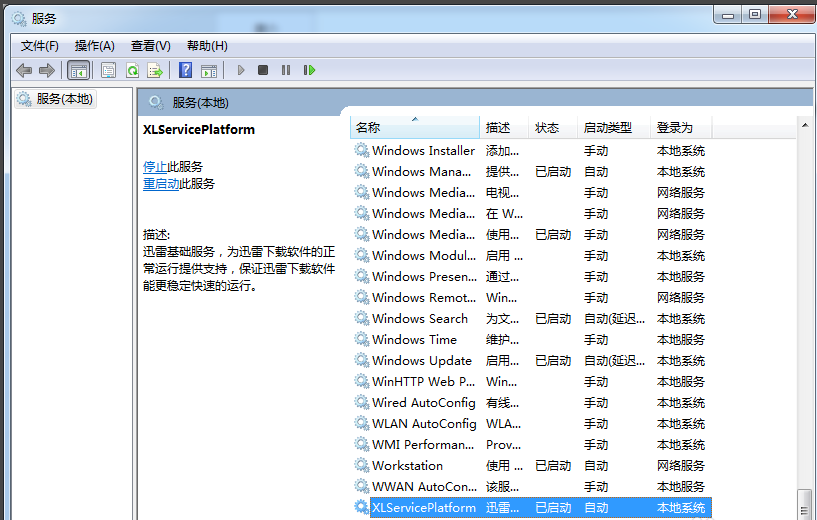Select the Windows Modul... service row
The height and width of the screenshot is (520, 817).
click(531, 255)
